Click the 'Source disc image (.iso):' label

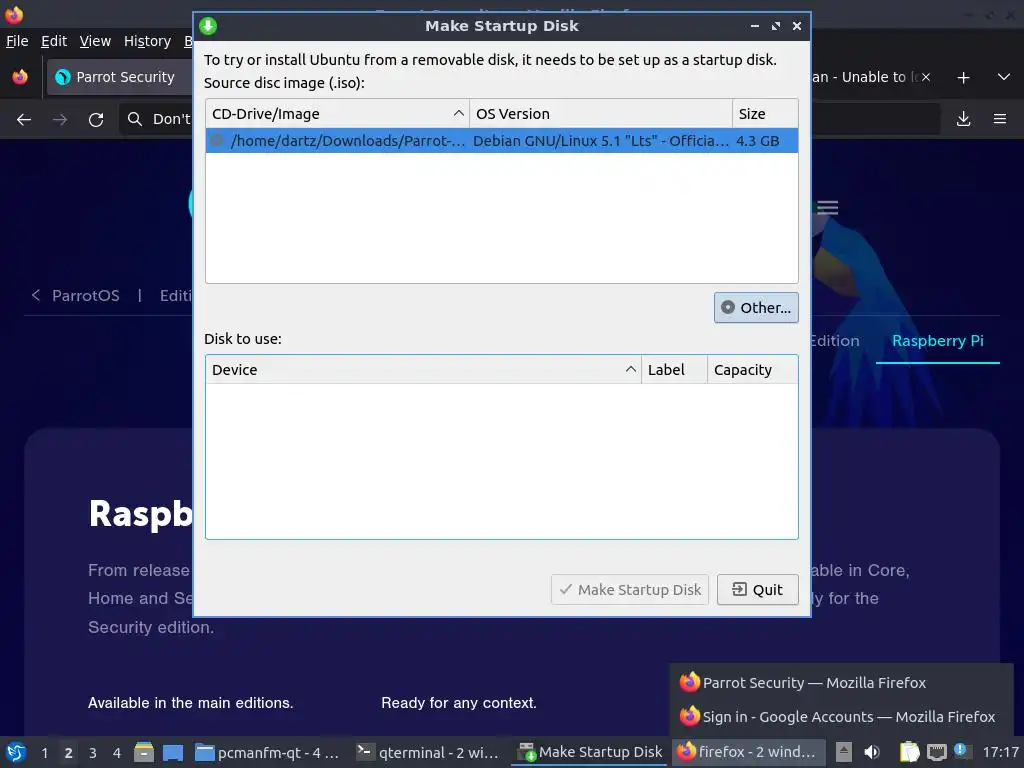point(284,83)
